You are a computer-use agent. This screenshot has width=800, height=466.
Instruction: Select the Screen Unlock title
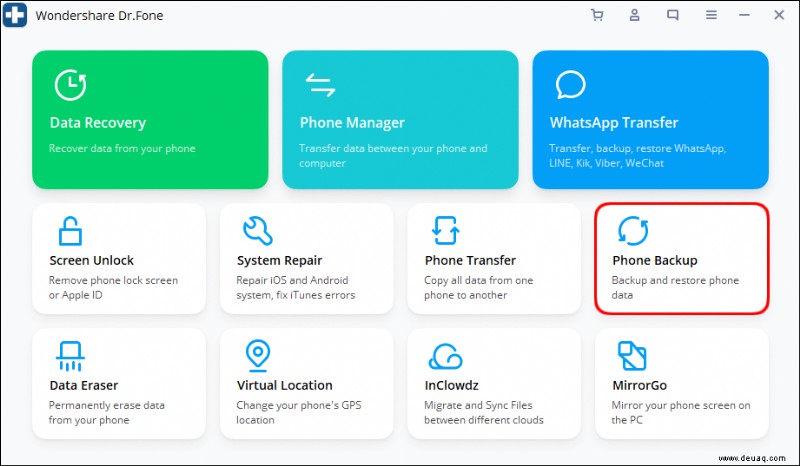(x=91, y=260)
